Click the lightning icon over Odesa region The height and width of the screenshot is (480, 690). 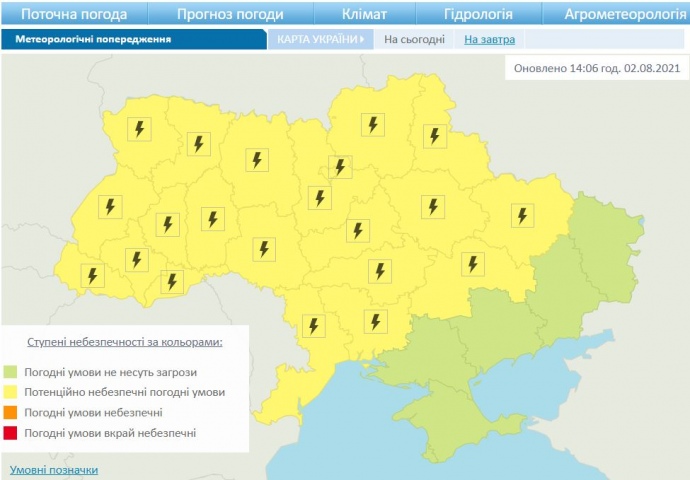pyautogui.click(x=314, y=326)
